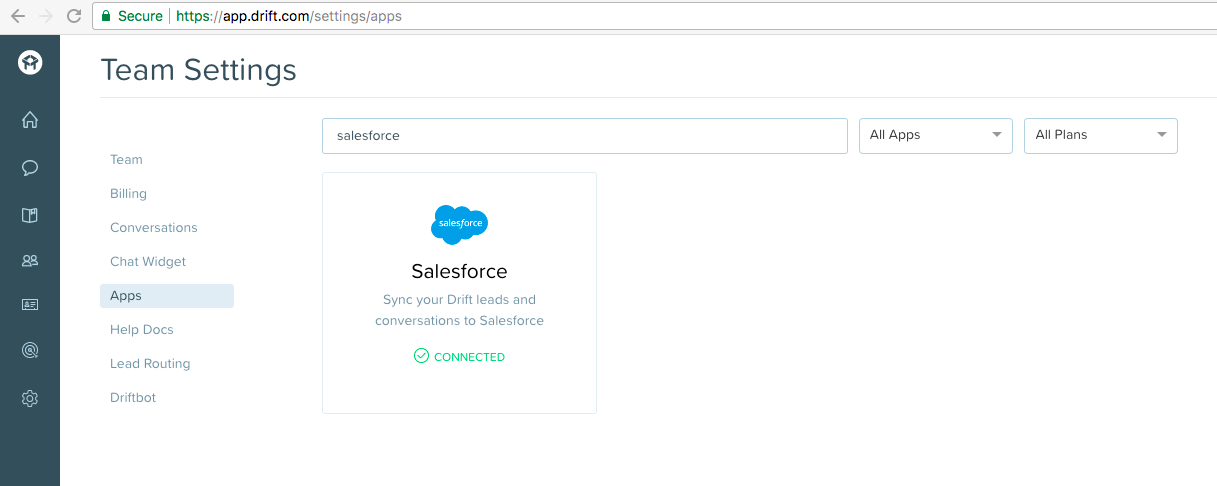Open Help Docs settings item
This screenshot has height=486, width=1217.
[142, 329]
